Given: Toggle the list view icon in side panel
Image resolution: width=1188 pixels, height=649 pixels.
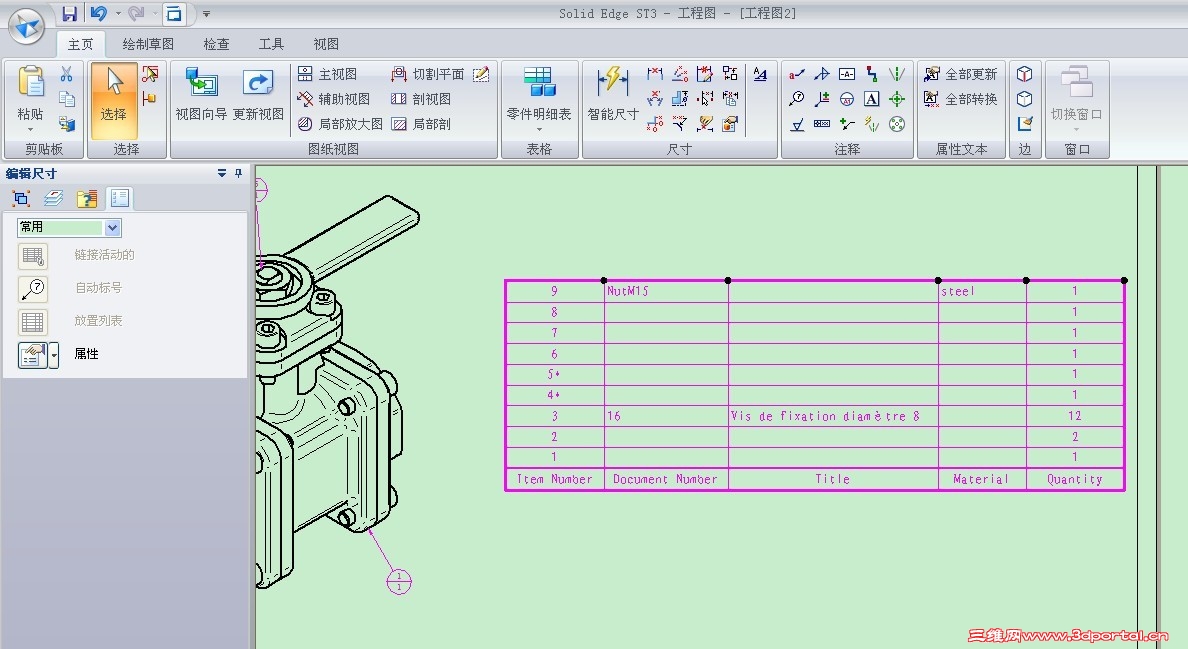Looking at the screenshot, I should tap(120, 198).
